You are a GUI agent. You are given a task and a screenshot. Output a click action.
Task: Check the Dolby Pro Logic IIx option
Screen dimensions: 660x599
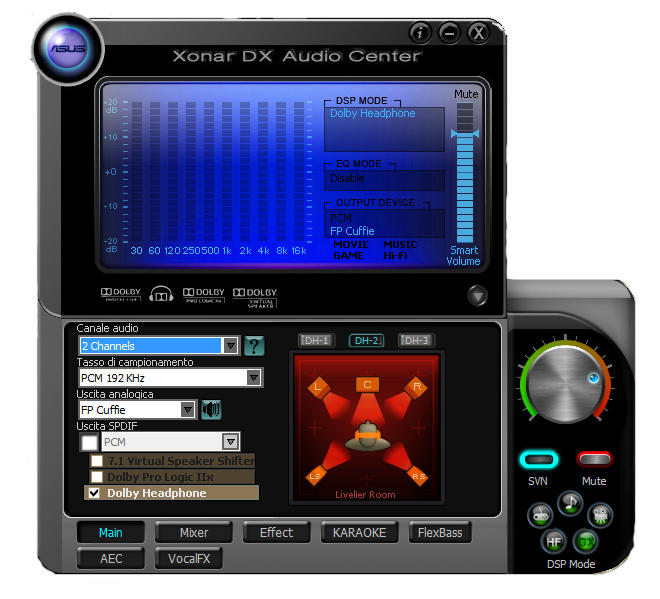click(x=97, y=477)
